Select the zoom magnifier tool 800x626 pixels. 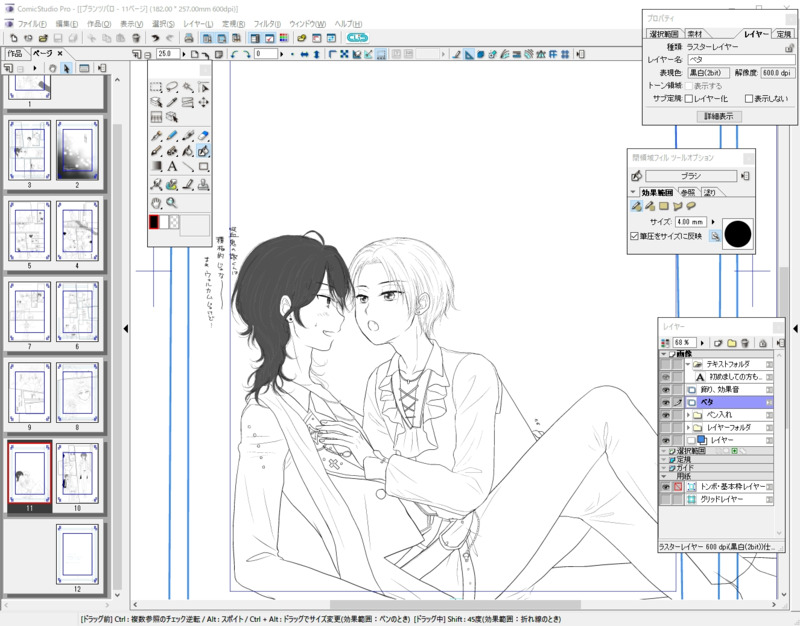coord(172,203)
